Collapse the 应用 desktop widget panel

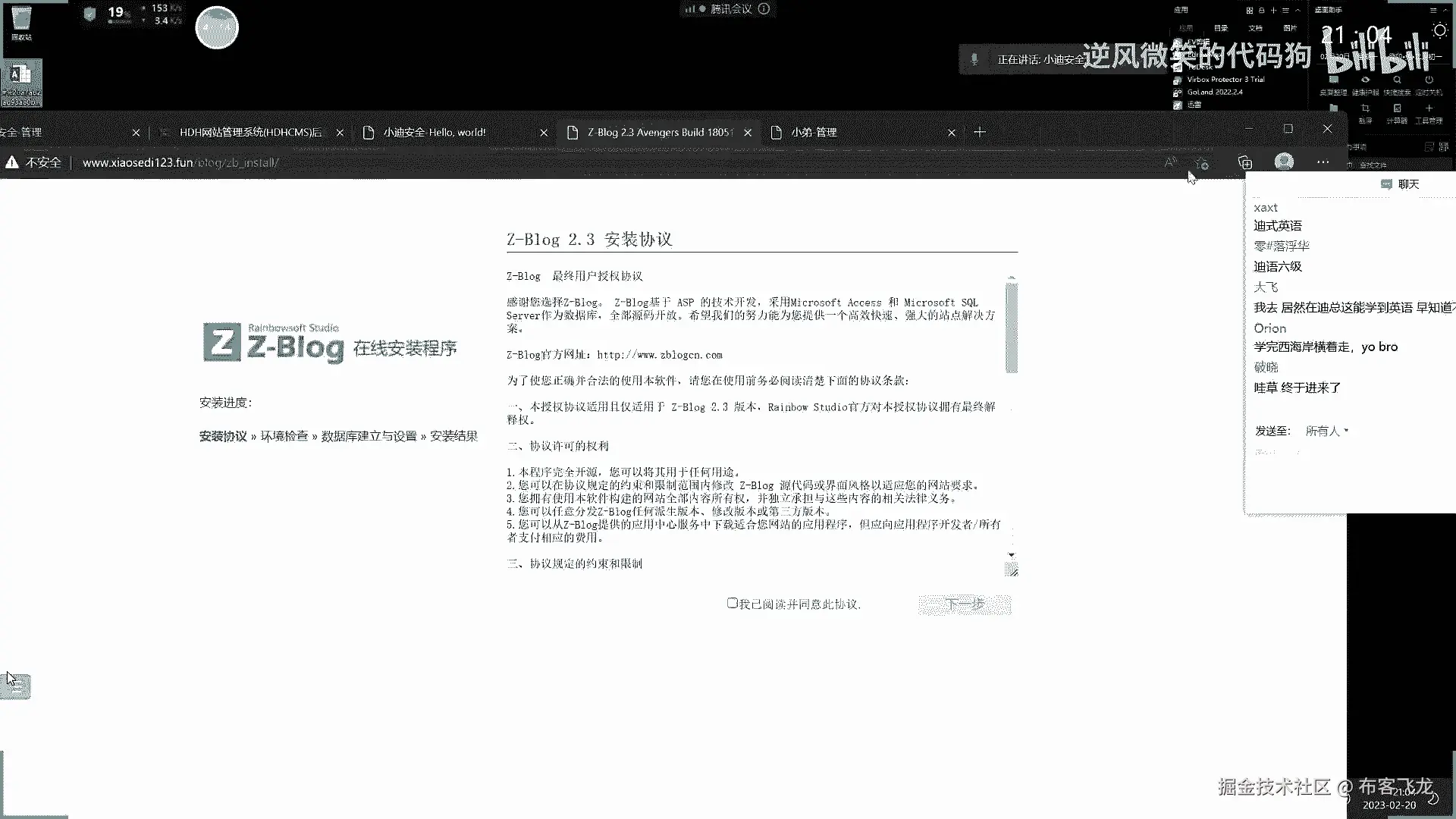pyautogui.click(x=1298, y=11)
